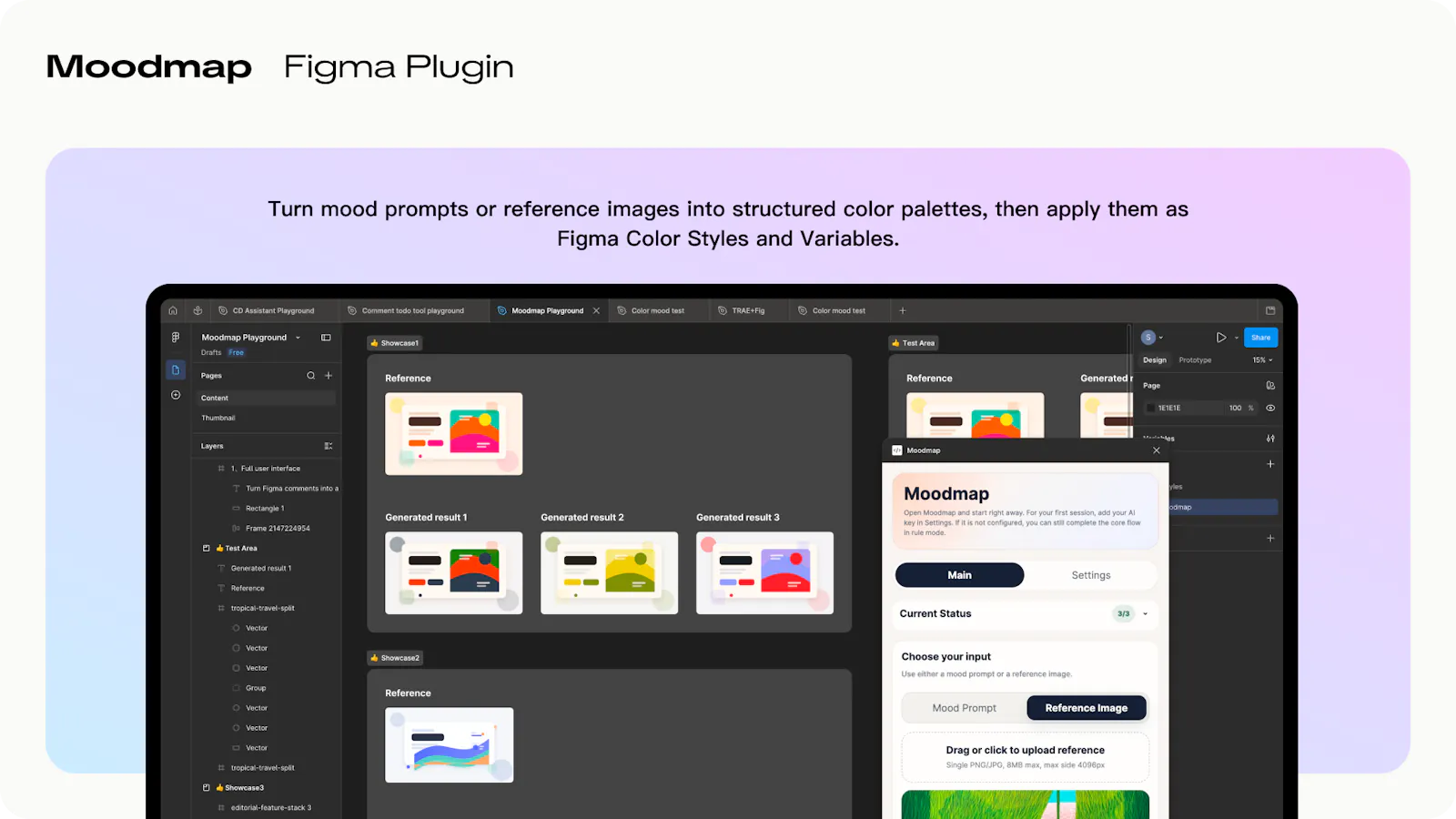Open Figma home via the house icon
1456x819 pixels.
(x=173, y=310)
